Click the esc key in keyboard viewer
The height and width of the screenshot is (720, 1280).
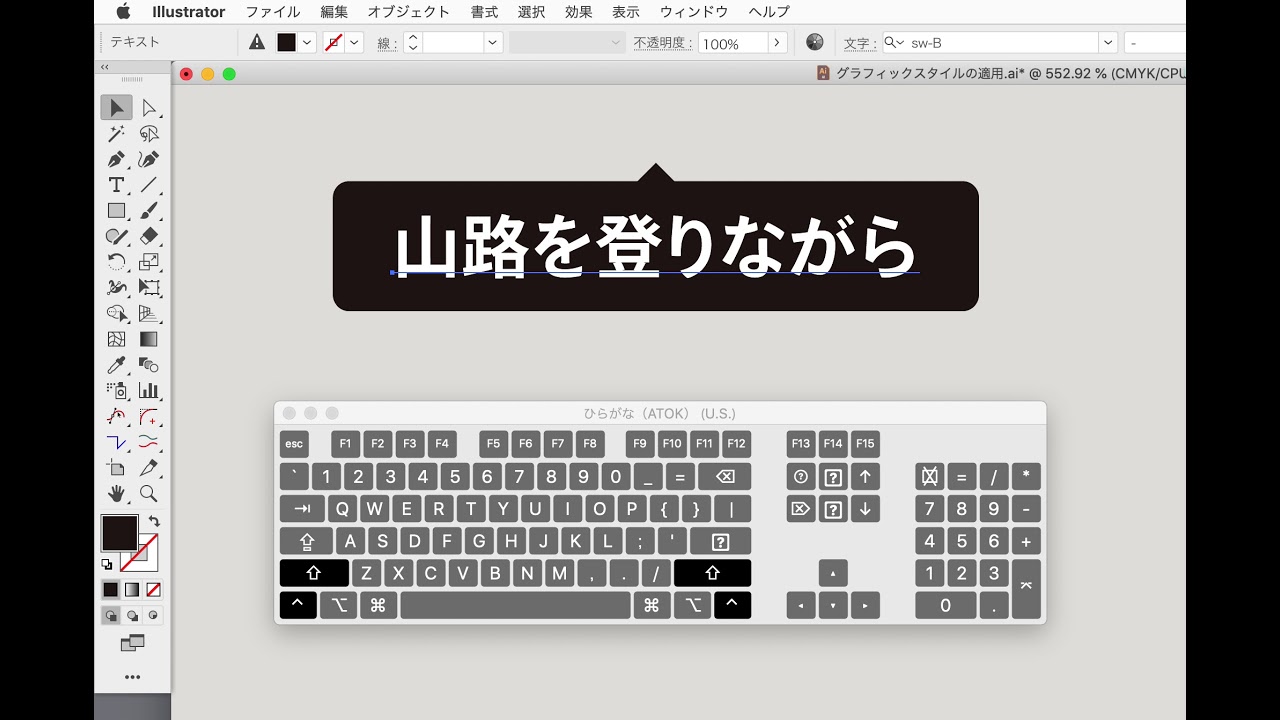pyautogui.click(x=294, y=444)
